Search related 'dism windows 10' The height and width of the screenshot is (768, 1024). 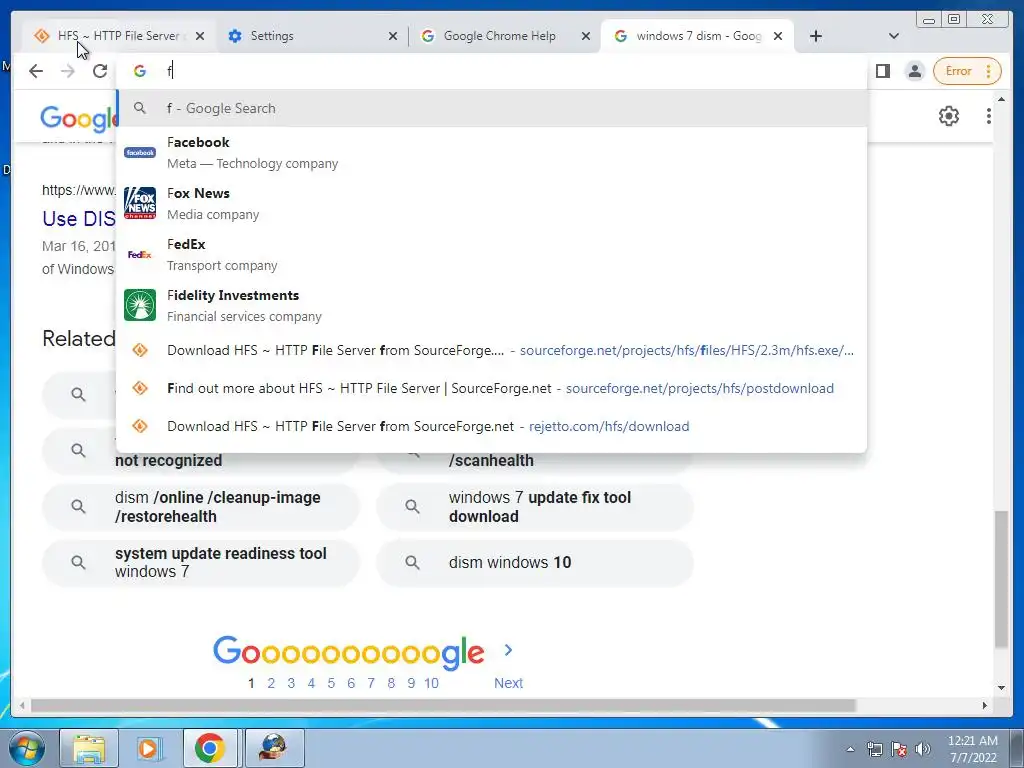point(535,562)
